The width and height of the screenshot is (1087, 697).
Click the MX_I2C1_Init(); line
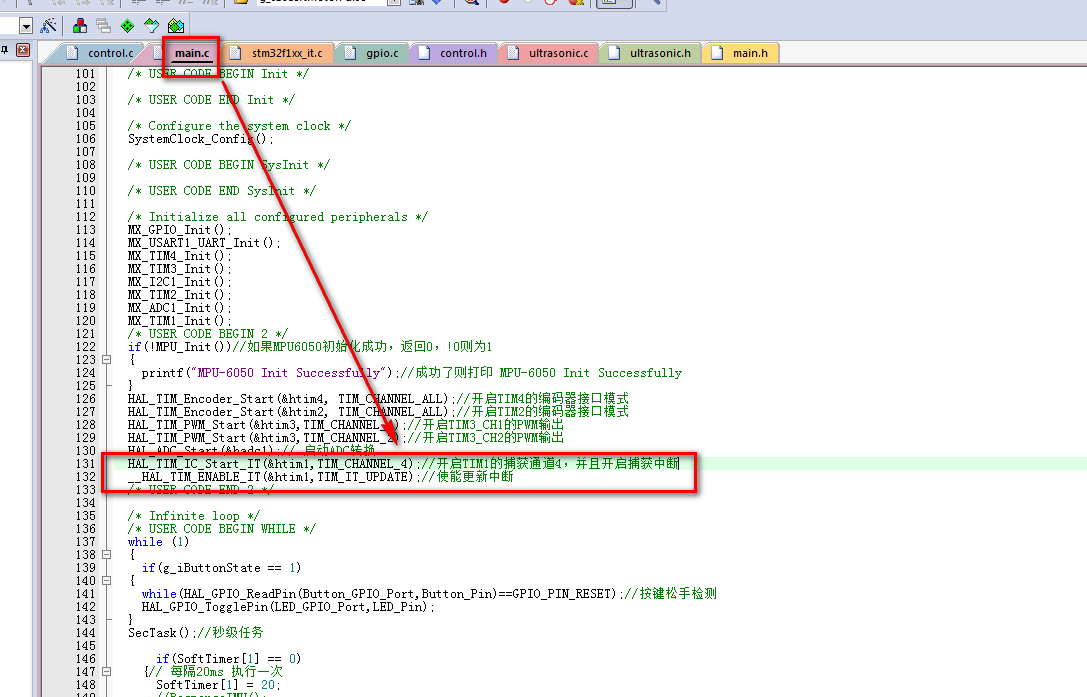point(179,282)
